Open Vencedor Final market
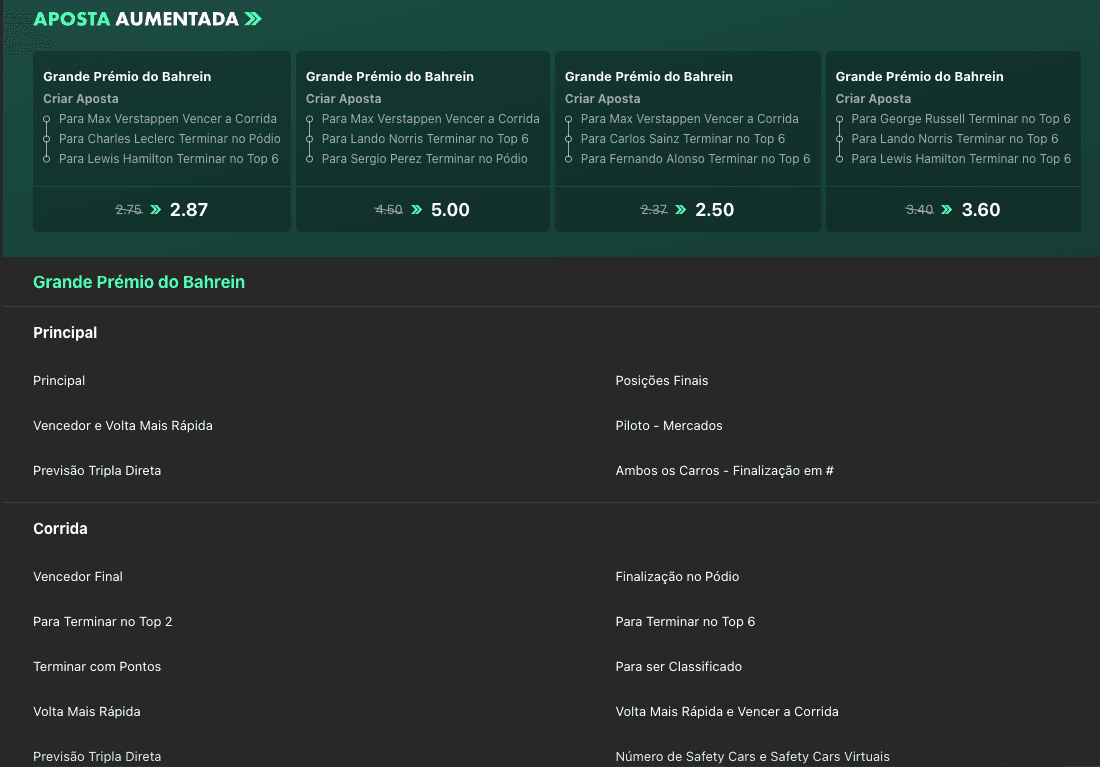The height and width of the screenshot is (767, 1100). coord(78,576)
